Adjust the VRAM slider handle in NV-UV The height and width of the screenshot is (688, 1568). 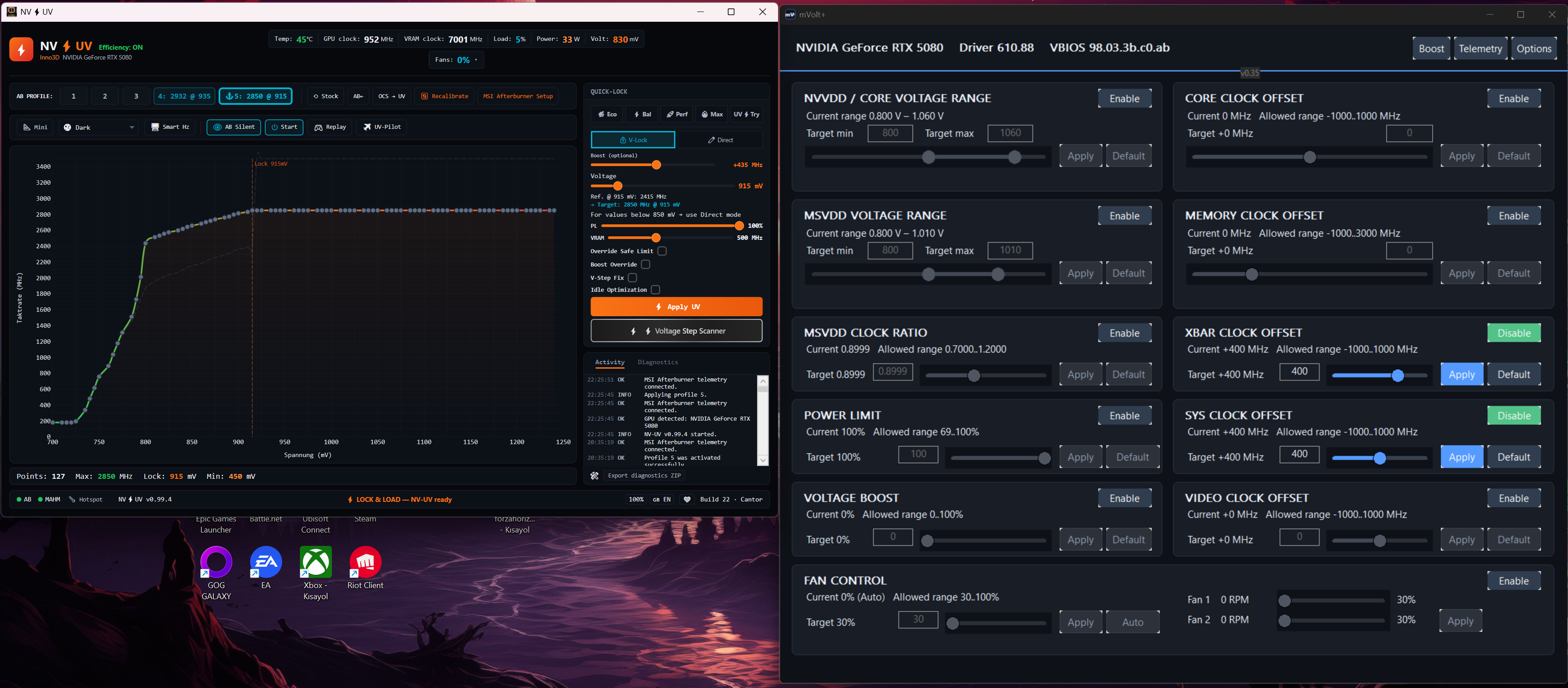pos(655,238)
